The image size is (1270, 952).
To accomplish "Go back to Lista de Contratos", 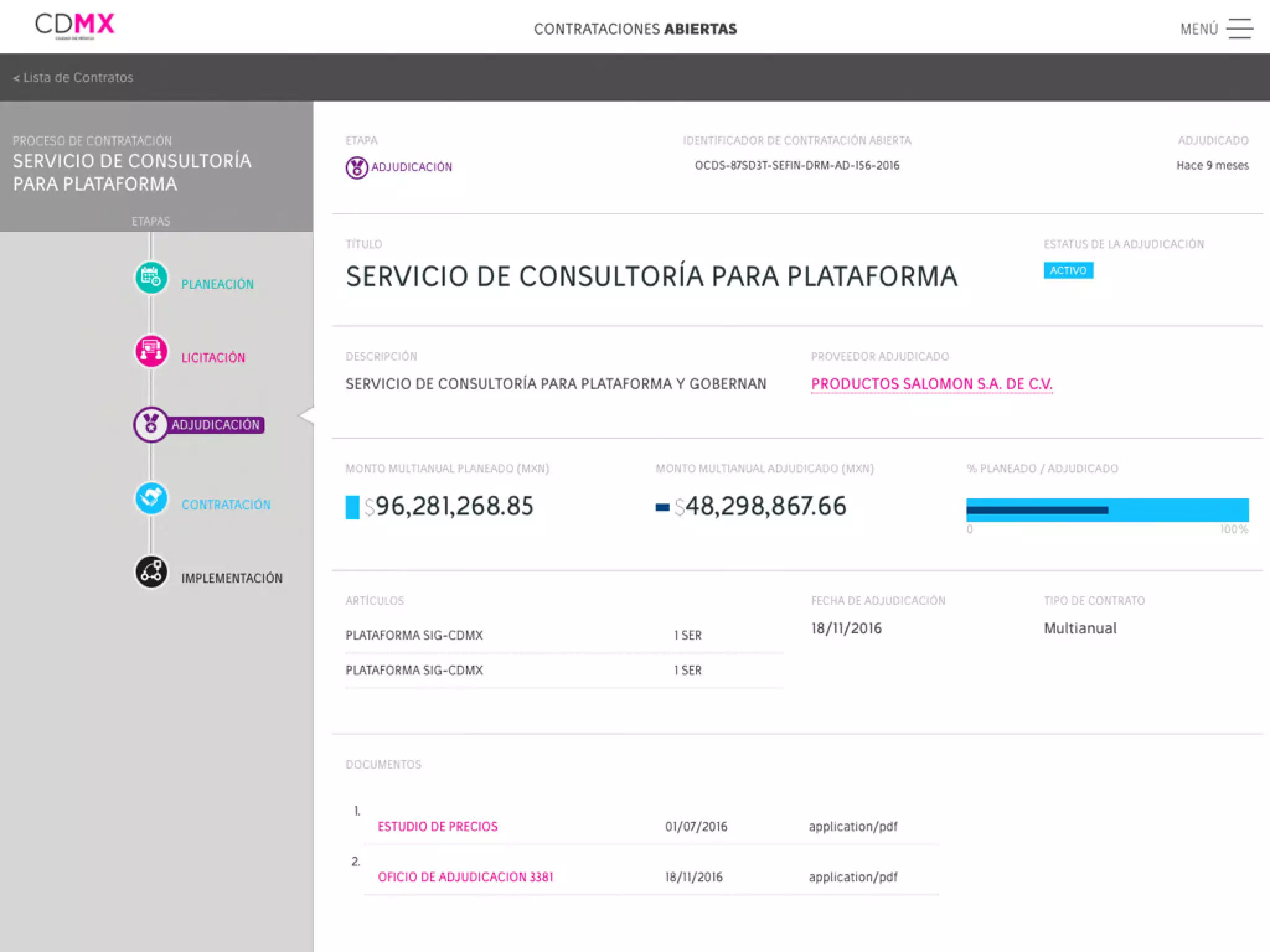I will 73,77.
